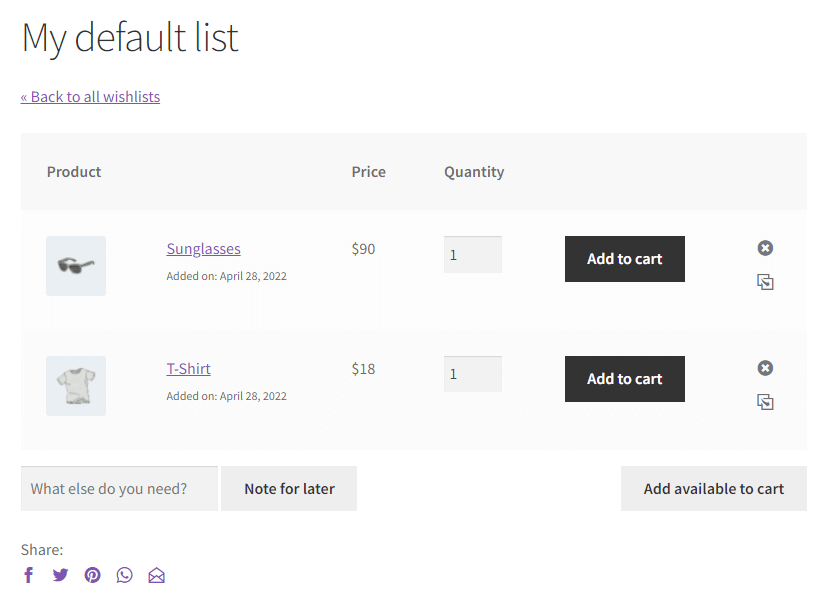This screenshot has height=603, width=827.
Task: Click the move icon for T-Shirt
Action: click(x=765, y=402)
